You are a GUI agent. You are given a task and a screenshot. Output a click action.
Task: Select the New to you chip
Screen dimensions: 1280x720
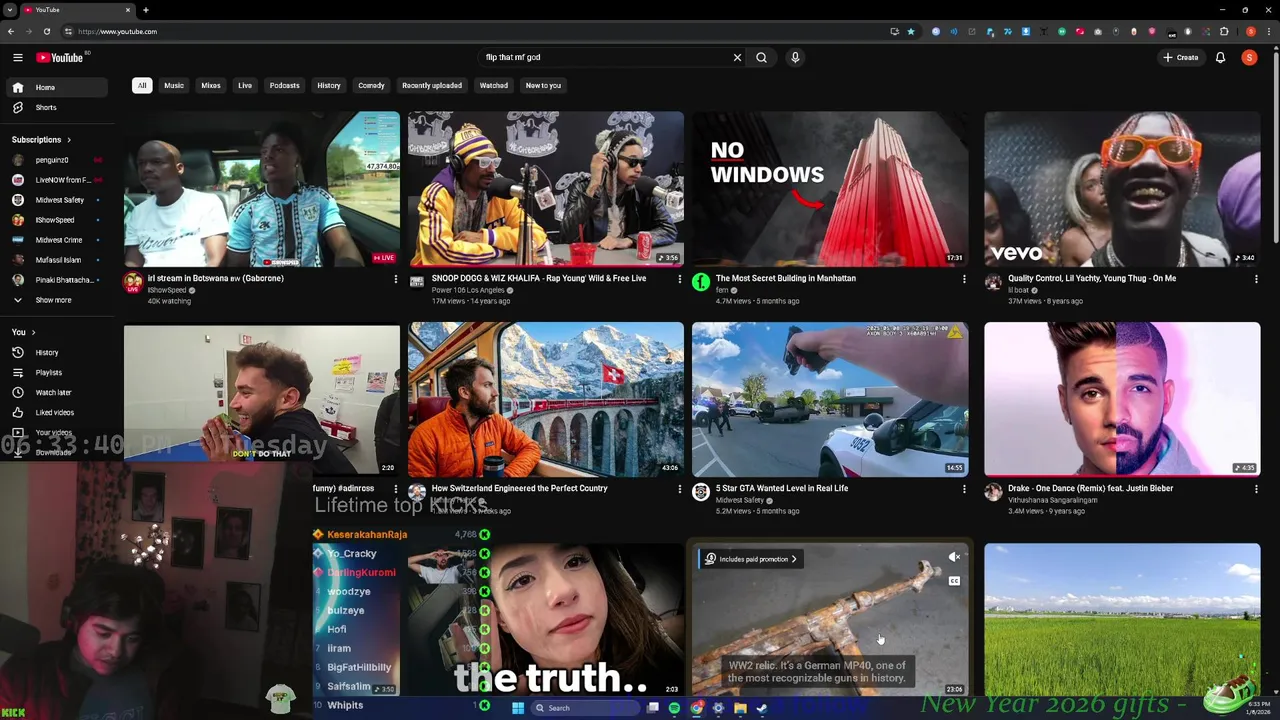[x=543, y=86]
